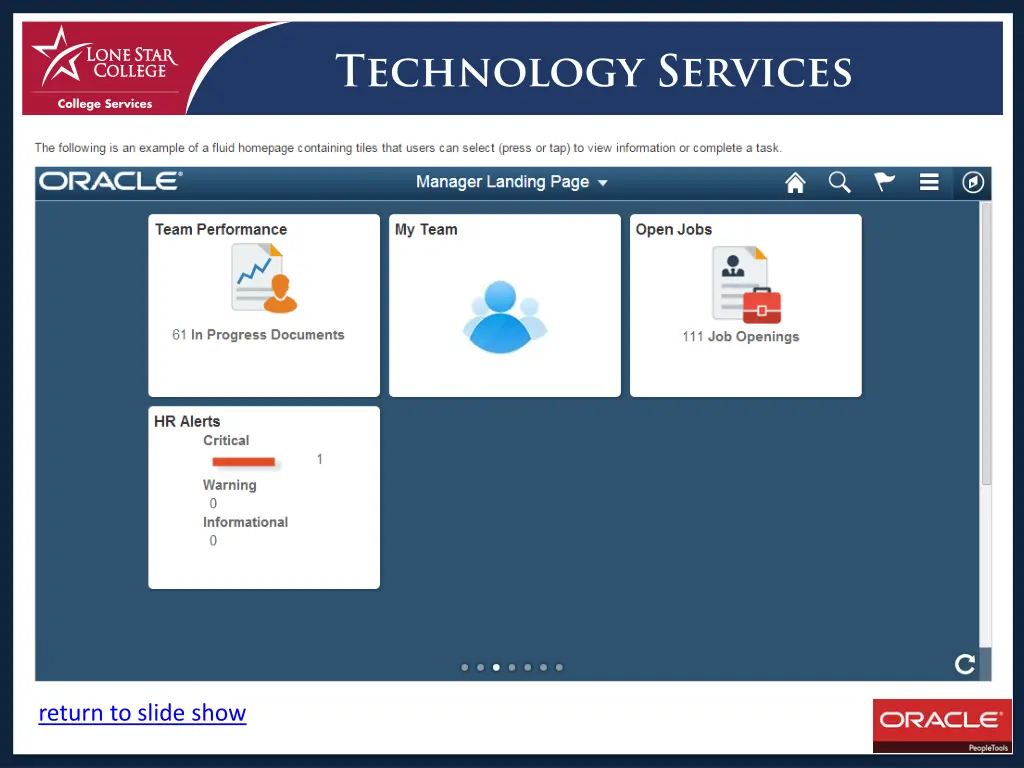
Task: Click the My Team people icon
Action: coord(504,317)
